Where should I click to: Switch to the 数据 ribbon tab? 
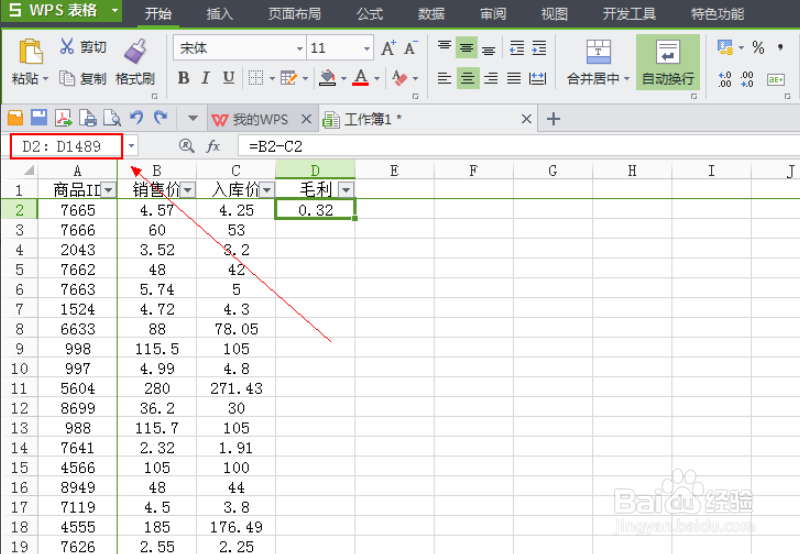431,13
